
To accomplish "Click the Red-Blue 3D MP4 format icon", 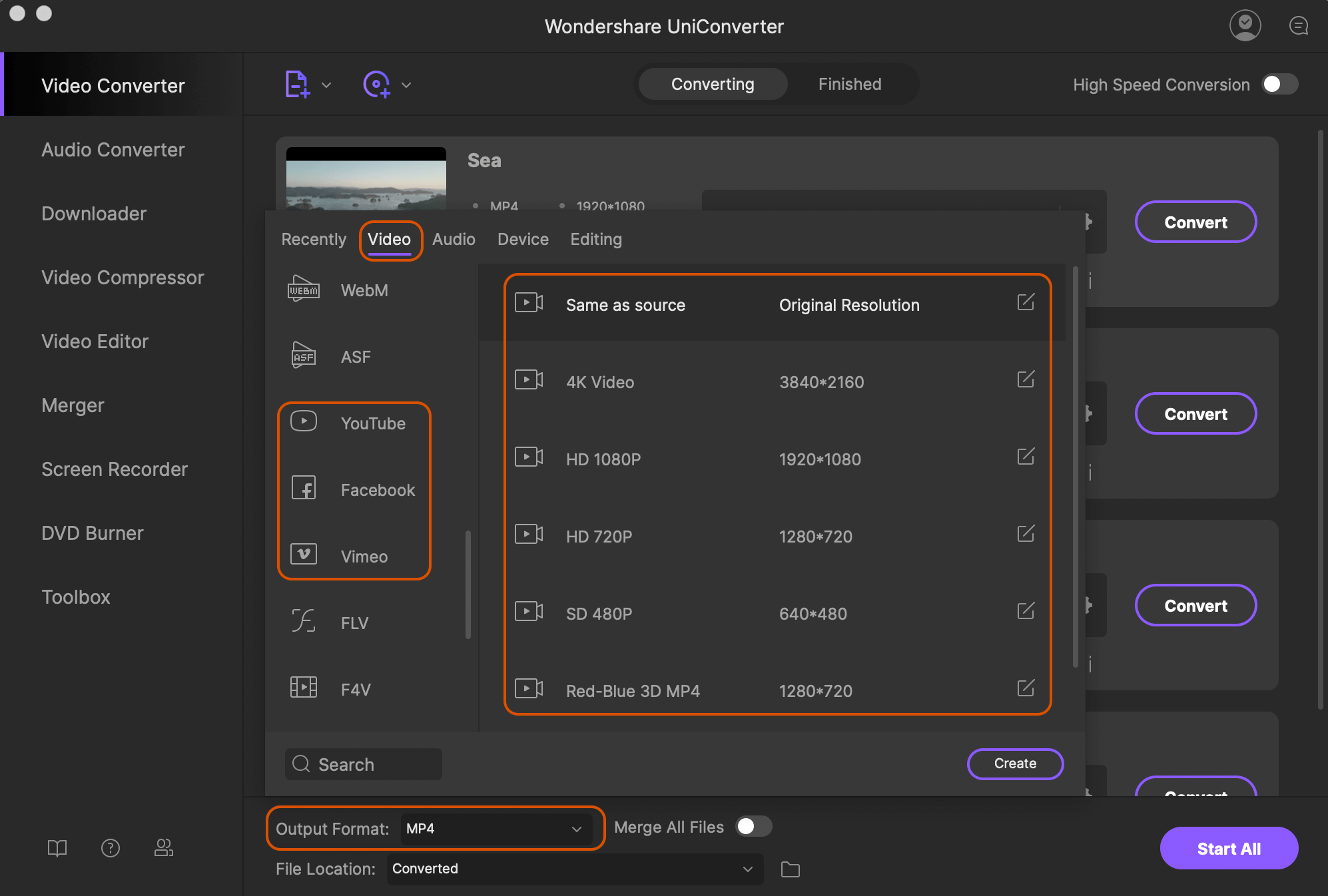I will [x=529, y=690].
